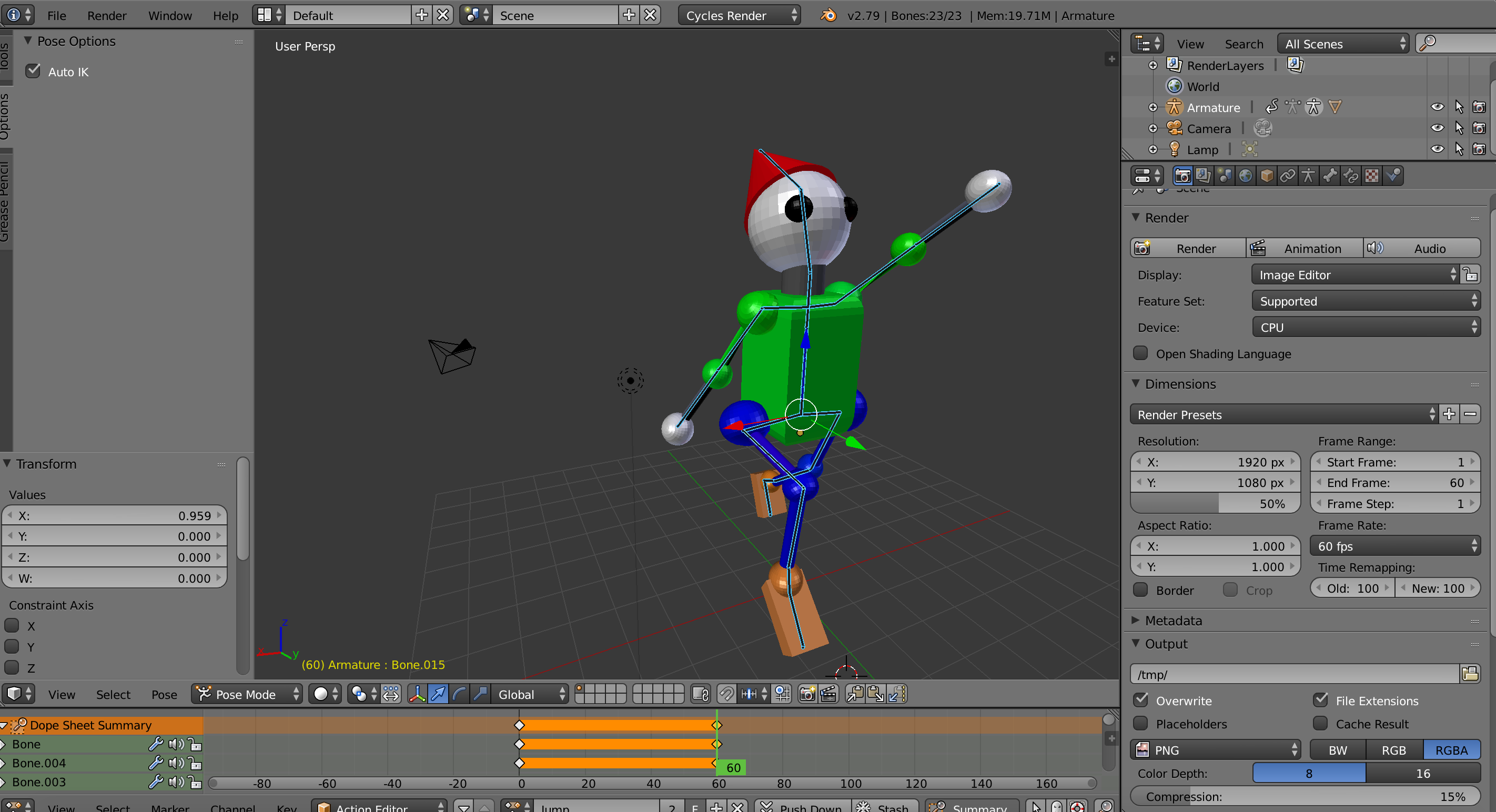The height and width of the screenshot is (812, 1496).
Task: Enable the Placeholders checkbox
Action: [x=1140, y=723]
